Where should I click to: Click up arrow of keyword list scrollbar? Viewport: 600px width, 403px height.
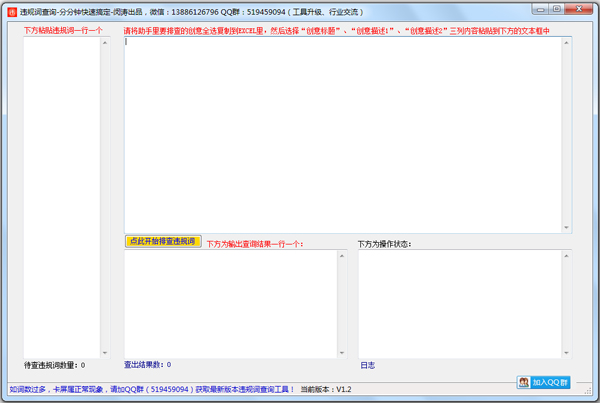pyautogui.click(x=106, y=43)
